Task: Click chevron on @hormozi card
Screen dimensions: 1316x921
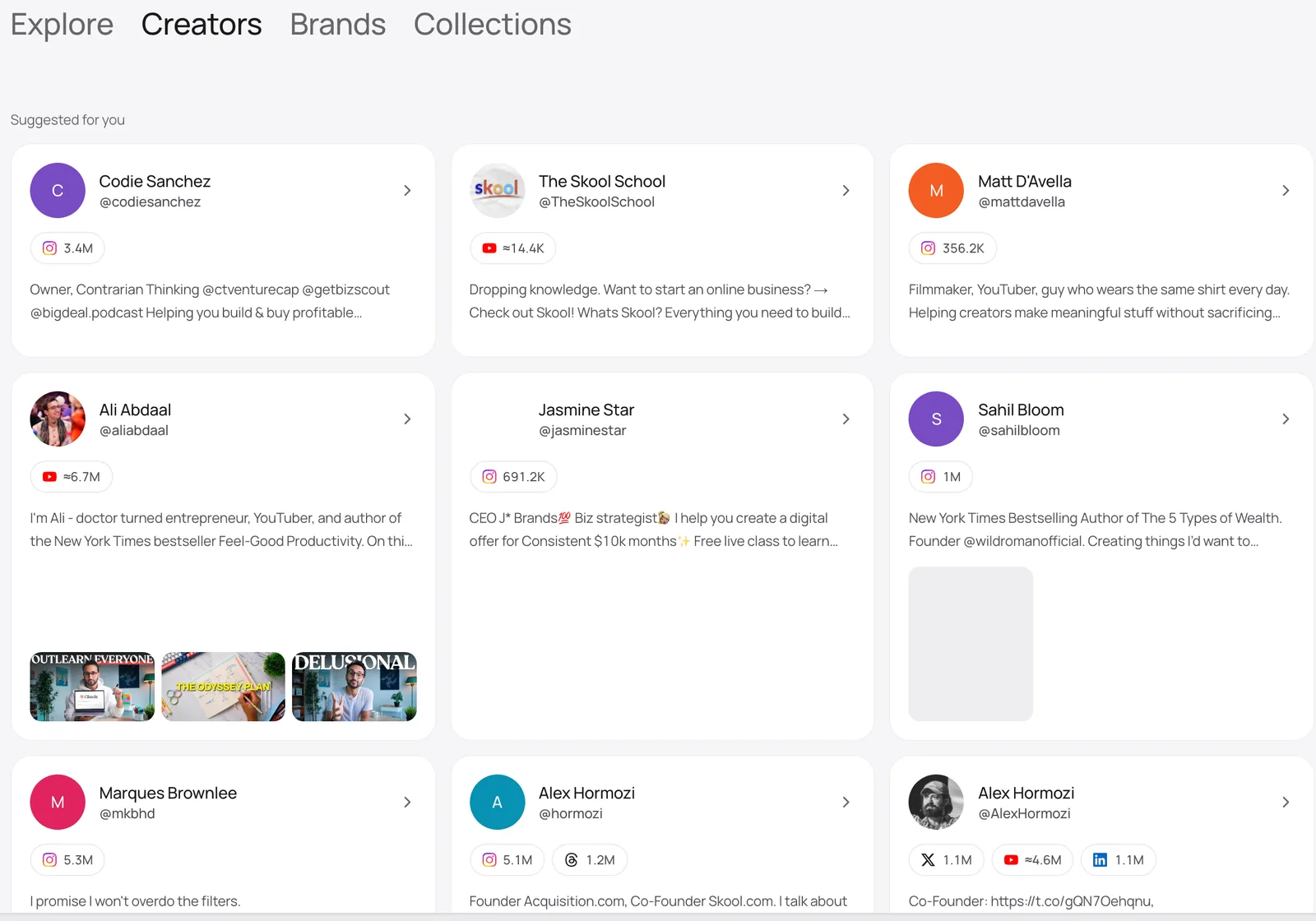Action: click(x=846, y=803)
